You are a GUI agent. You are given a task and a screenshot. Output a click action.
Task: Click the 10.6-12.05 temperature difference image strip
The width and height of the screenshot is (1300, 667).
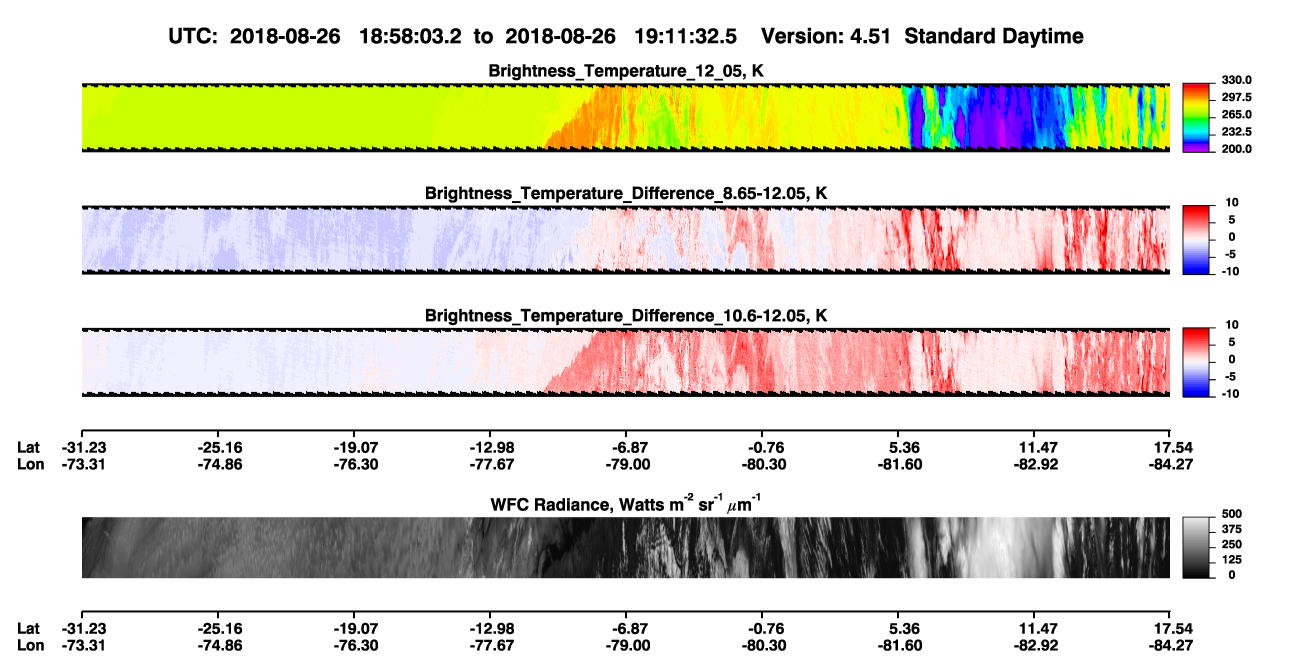[x=625, y=362]
